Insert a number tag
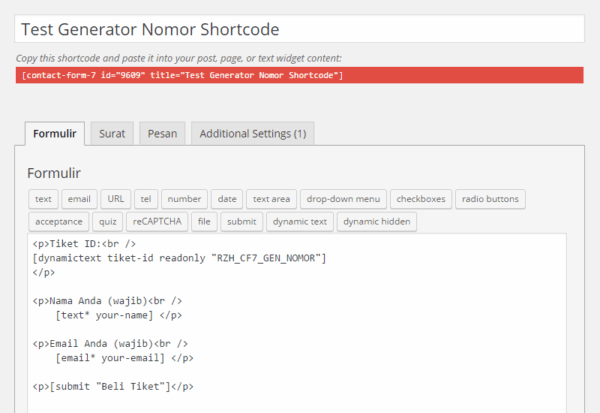Screen dimensions: 600x413 184,199
